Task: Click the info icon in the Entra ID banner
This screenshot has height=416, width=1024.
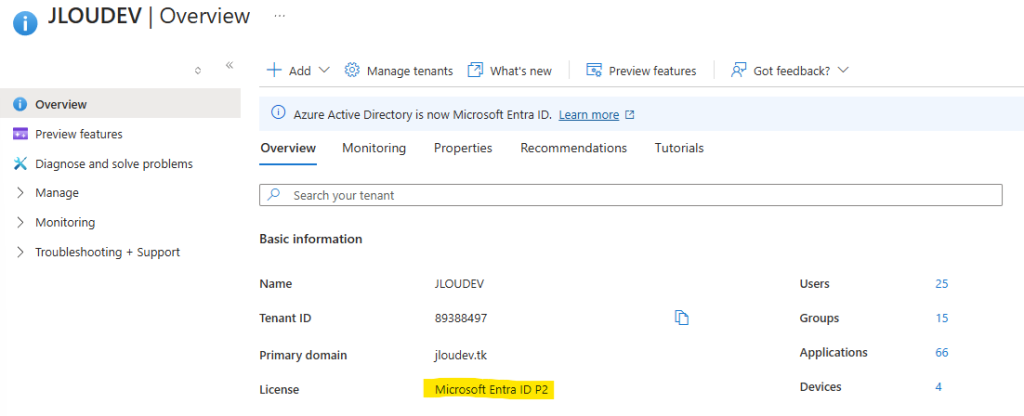Action: pos(278,114)
